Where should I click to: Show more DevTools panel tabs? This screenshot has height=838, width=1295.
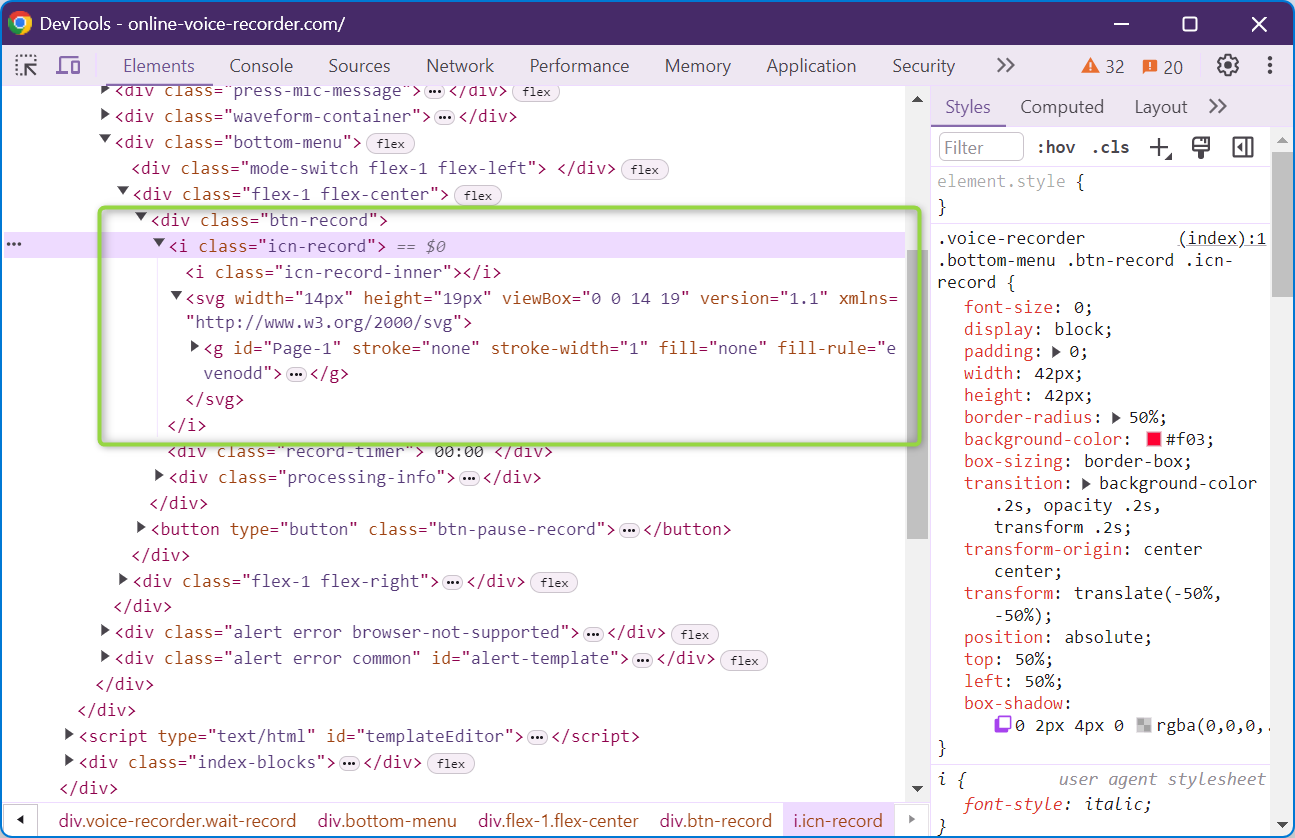coord(1005,66)
